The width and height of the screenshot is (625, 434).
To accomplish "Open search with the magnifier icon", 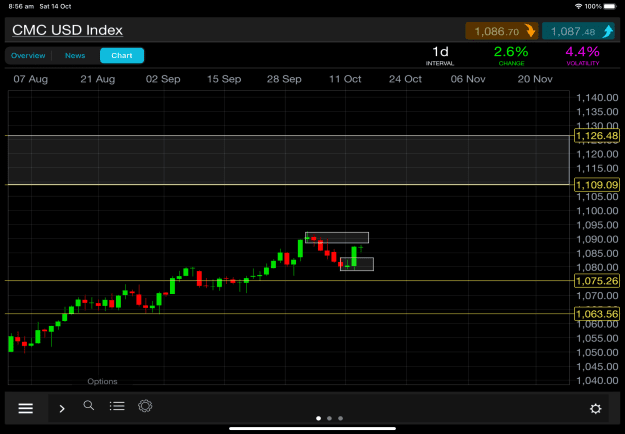I will (x=89, y=406).
